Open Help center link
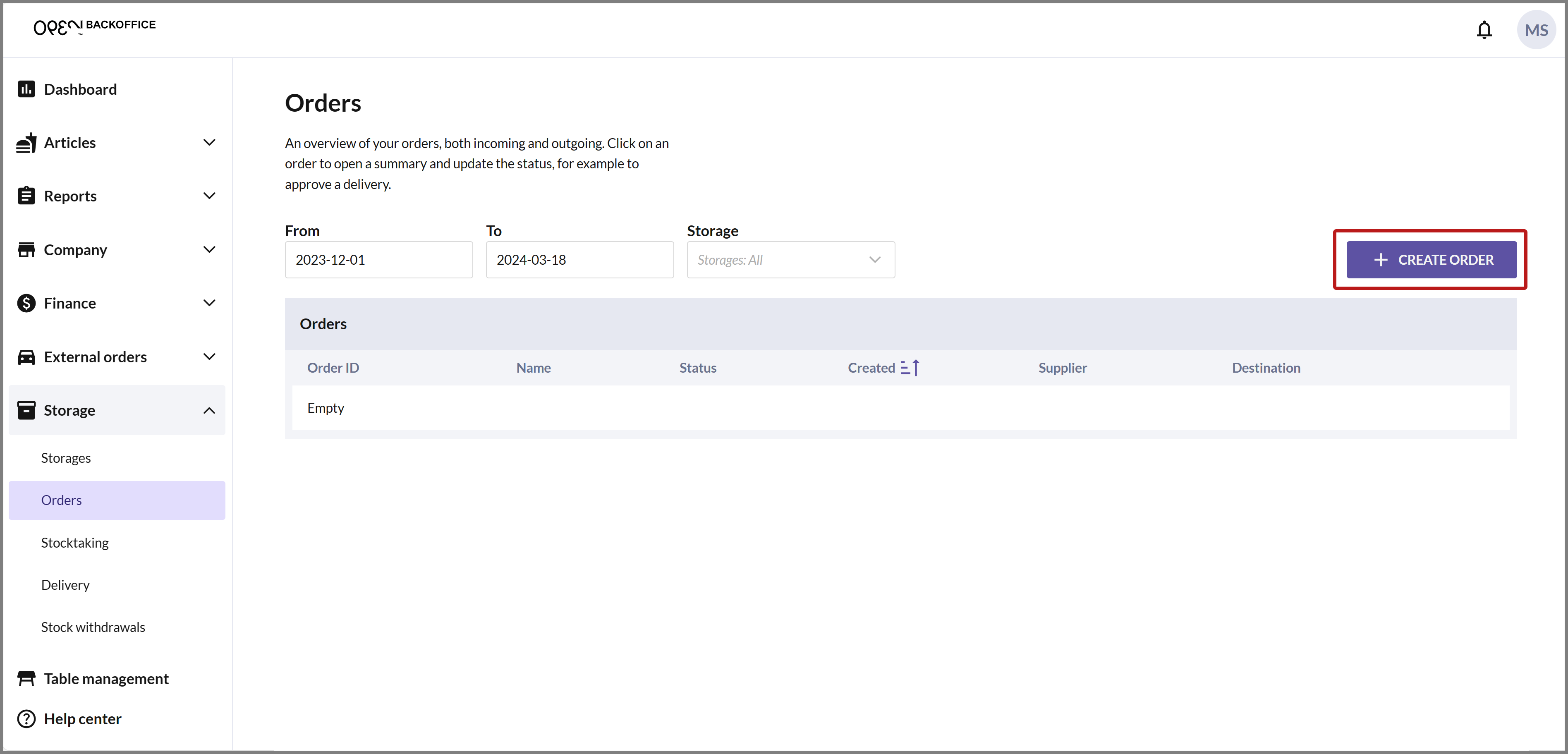Image resolution: width=1568 pixels, height=754 pixels. 82,719
